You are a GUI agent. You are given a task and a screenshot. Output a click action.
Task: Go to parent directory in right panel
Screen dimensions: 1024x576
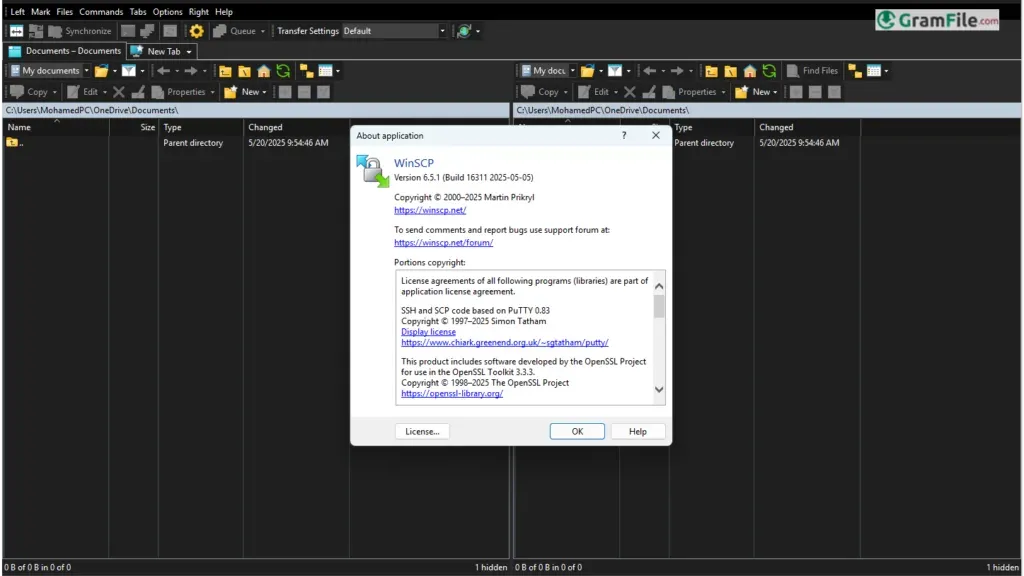point(712,71)
